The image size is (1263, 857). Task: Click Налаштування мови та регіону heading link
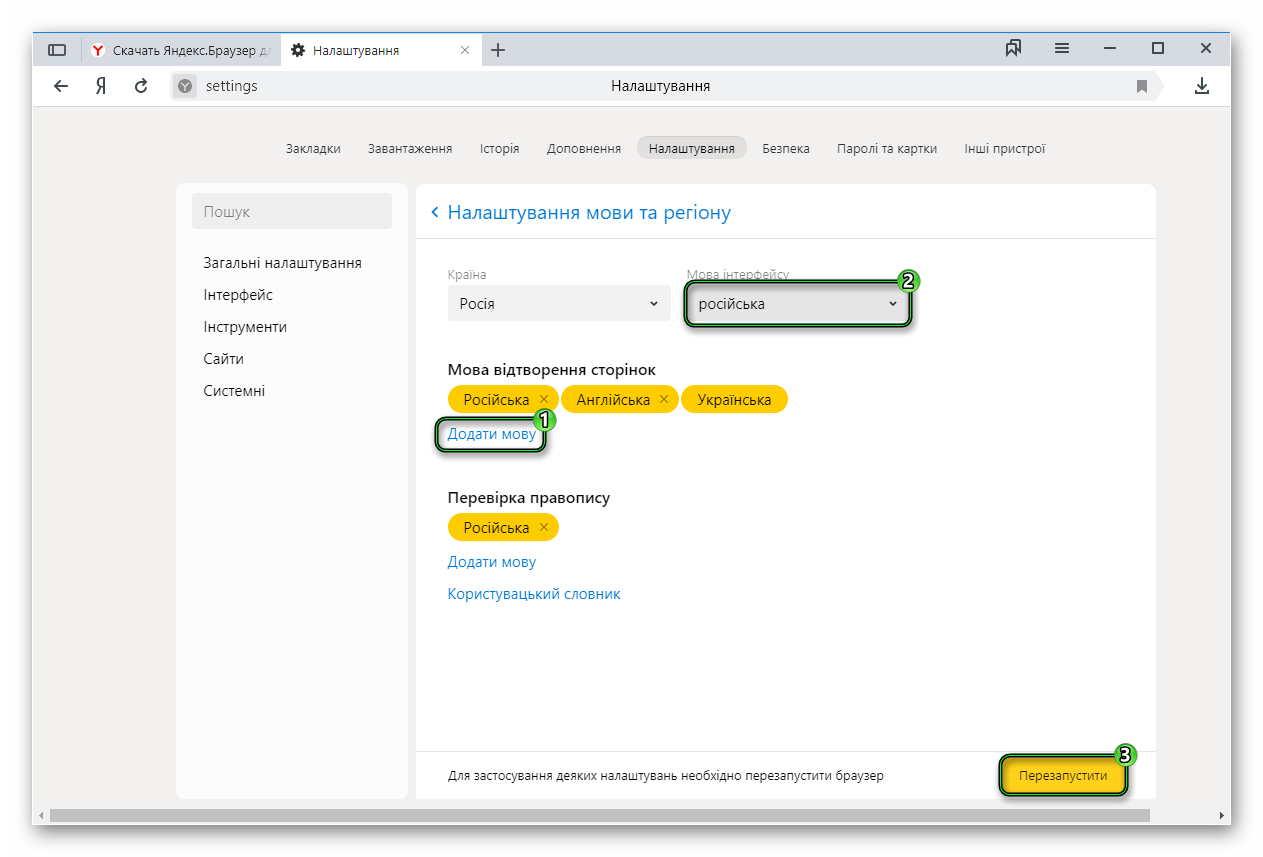[589, 212]
